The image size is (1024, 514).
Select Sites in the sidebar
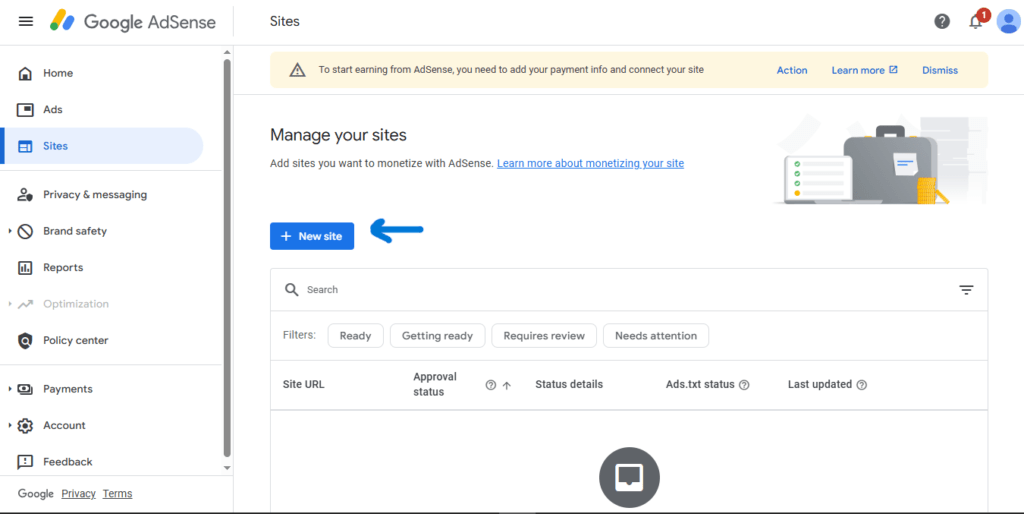pyautogui.click(x=102, y=146)
